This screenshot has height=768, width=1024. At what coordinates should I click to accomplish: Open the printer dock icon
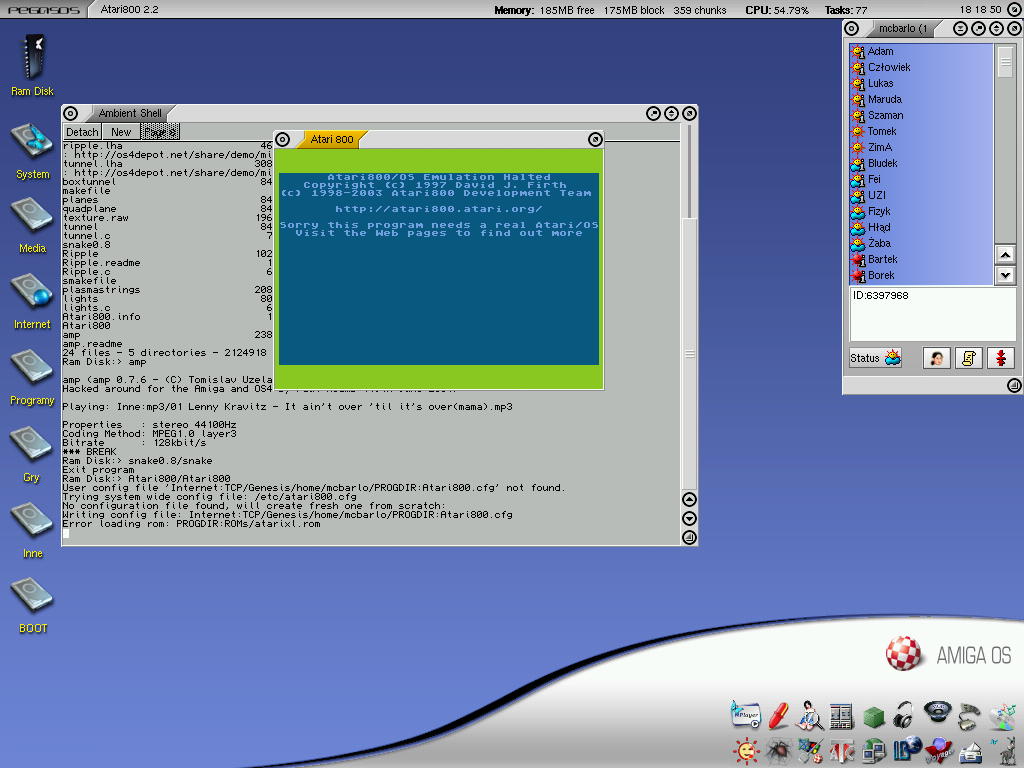970,752
